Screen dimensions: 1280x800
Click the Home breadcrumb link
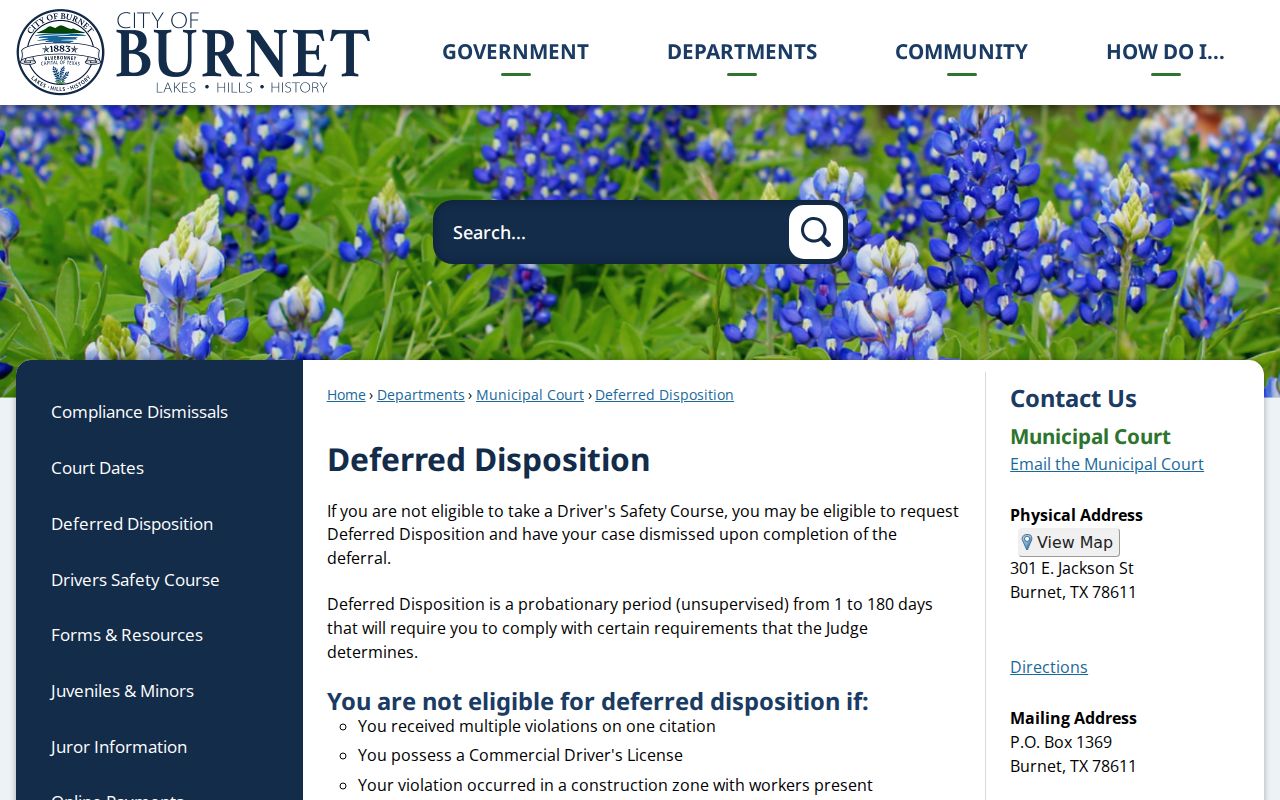click(346, 395)
